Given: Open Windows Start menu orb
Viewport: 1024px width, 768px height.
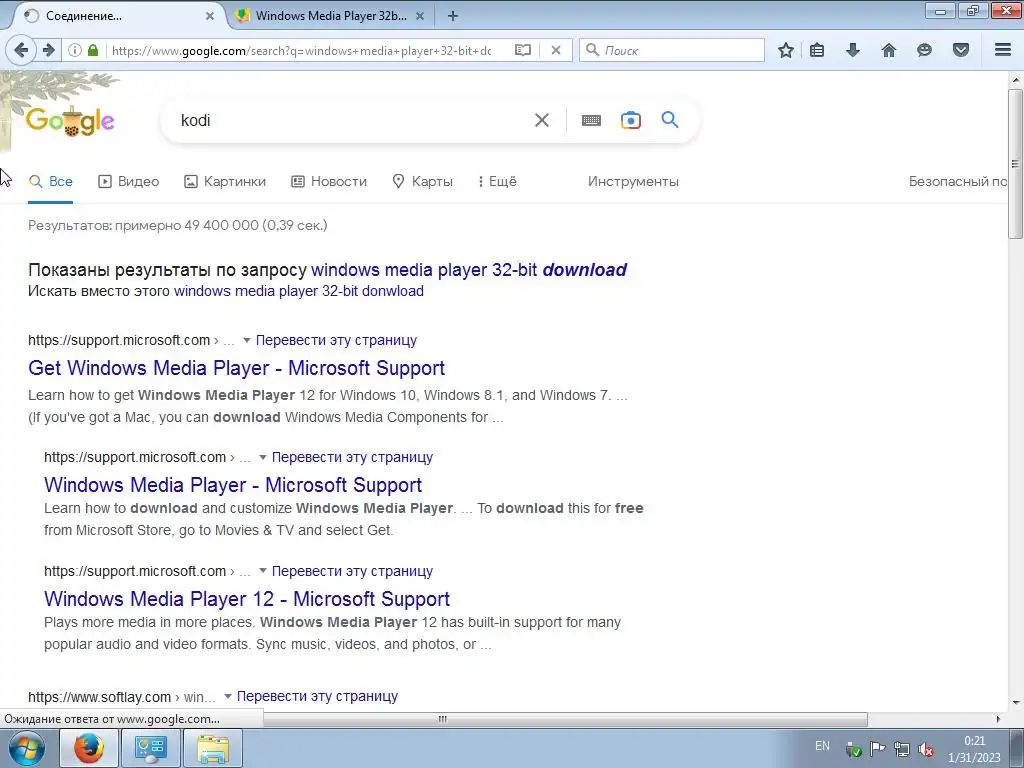Looking at the screenshot, I should click(25, 748).
